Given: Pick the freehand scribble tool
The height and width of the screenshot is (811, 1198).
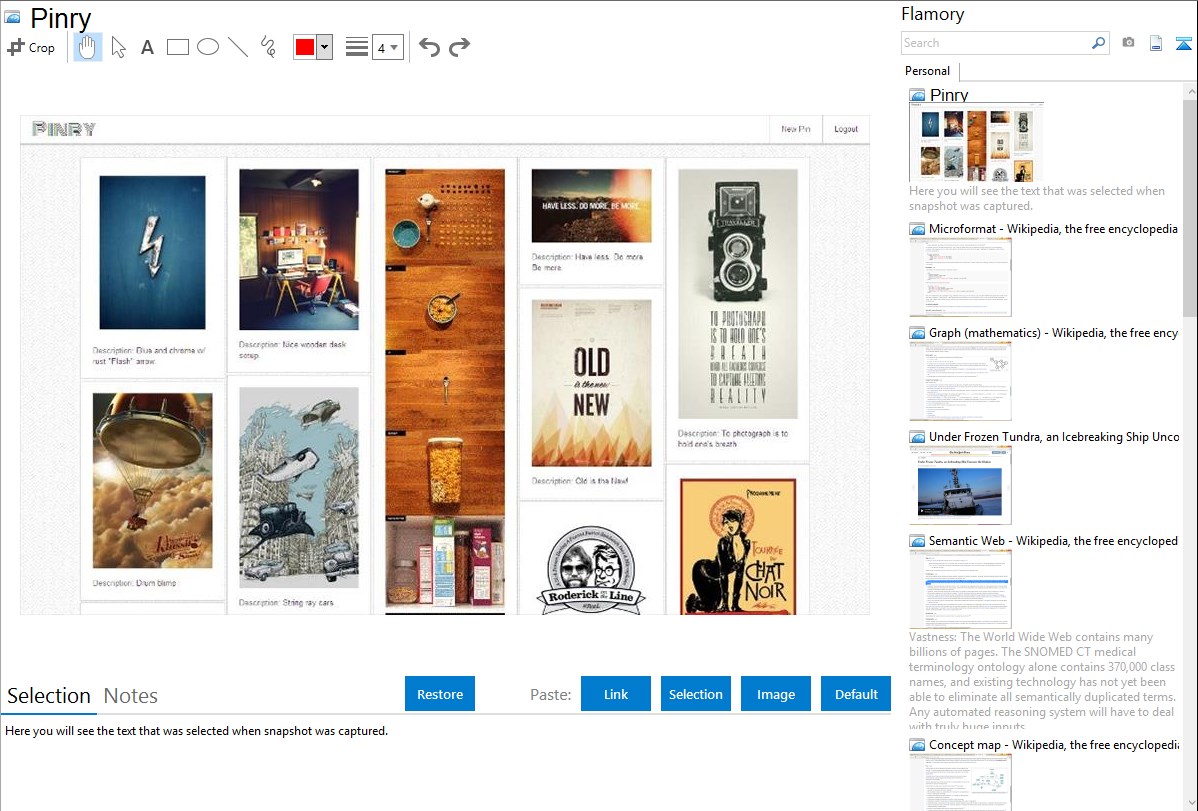Looking at the screenshot, I should point(268,47).
